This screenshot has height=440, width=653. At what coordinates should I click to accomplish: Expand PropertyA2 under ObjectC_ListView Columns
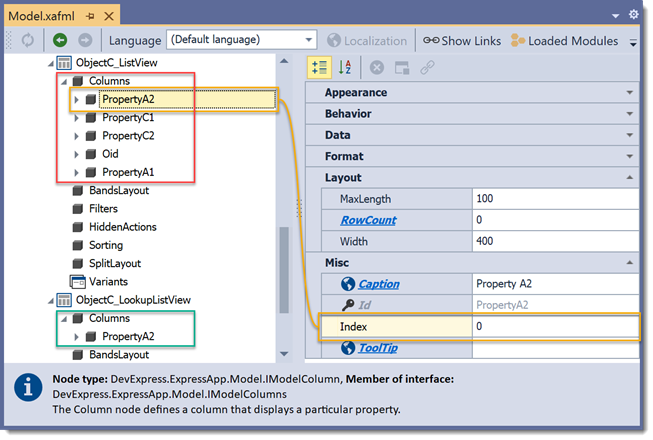tap(76, 99)
